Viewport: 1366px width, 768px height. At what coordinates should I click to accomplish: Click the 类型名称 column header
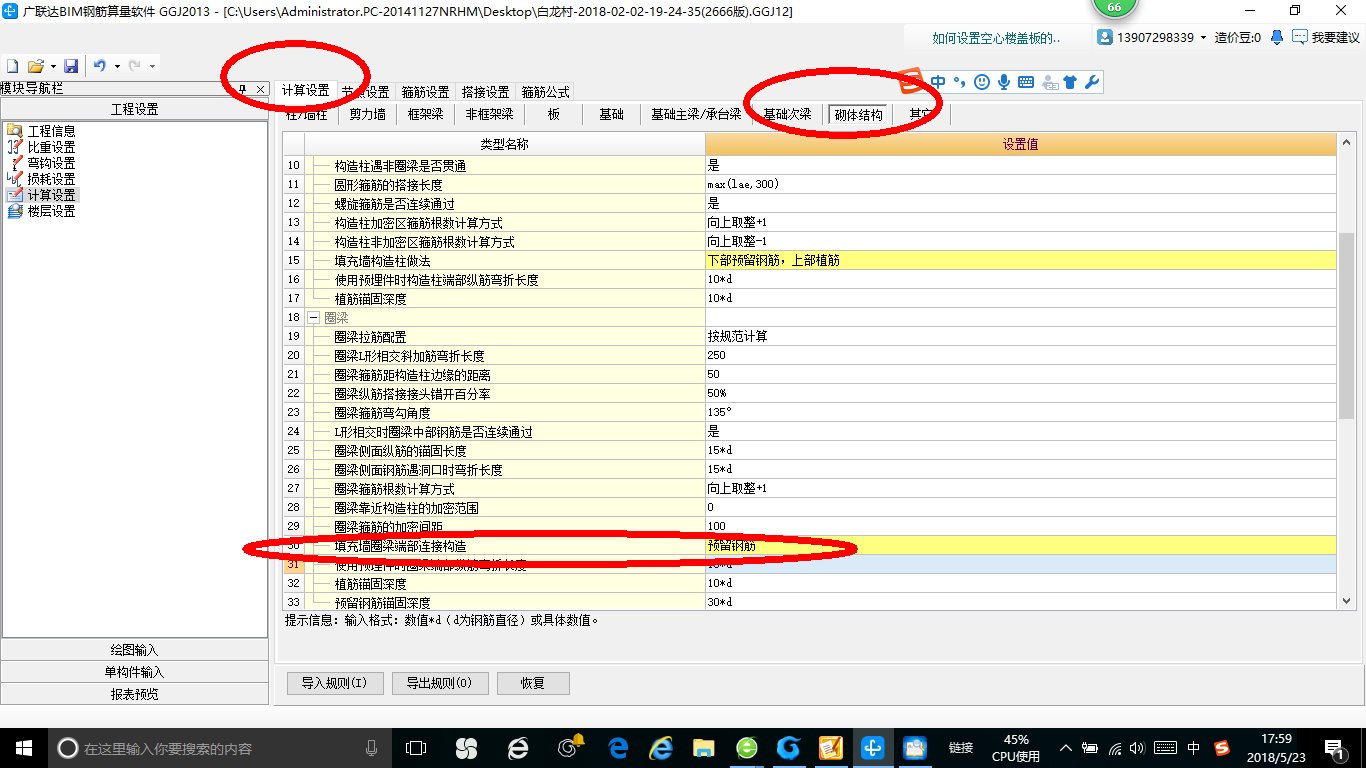[505, 144]
